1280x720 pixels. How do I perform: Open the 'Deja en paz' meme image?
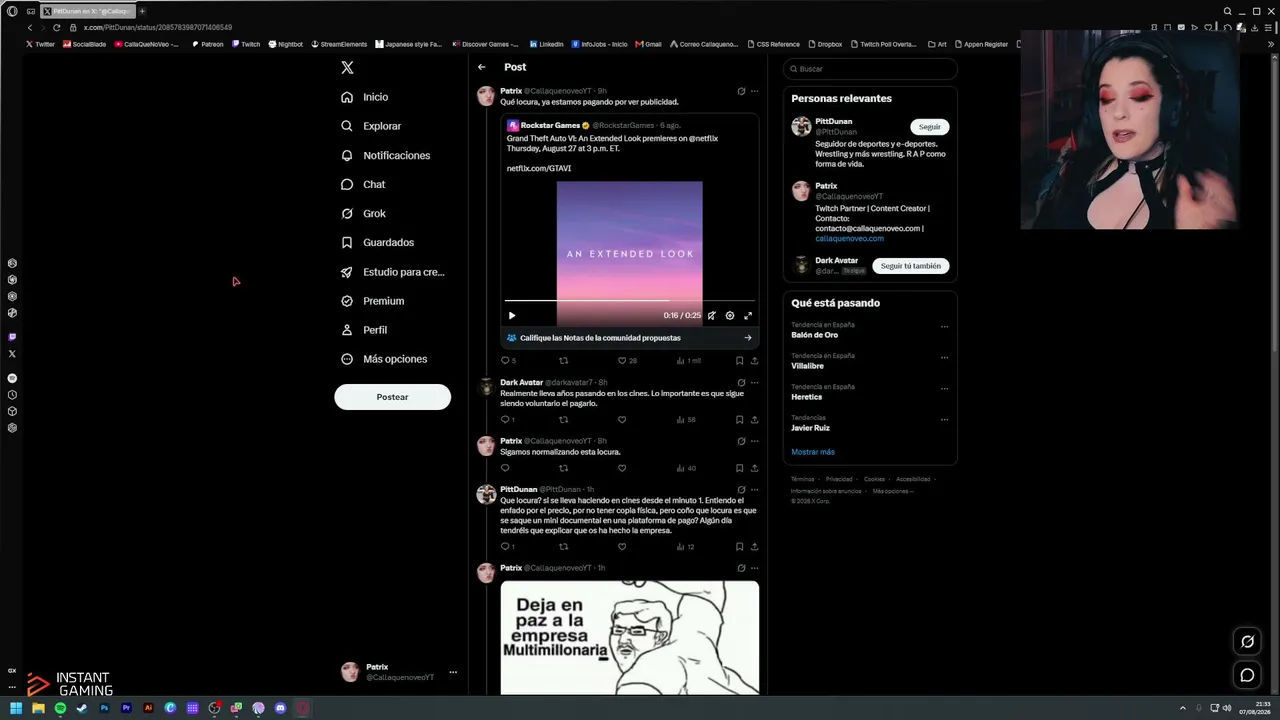(x=629, y=637)
